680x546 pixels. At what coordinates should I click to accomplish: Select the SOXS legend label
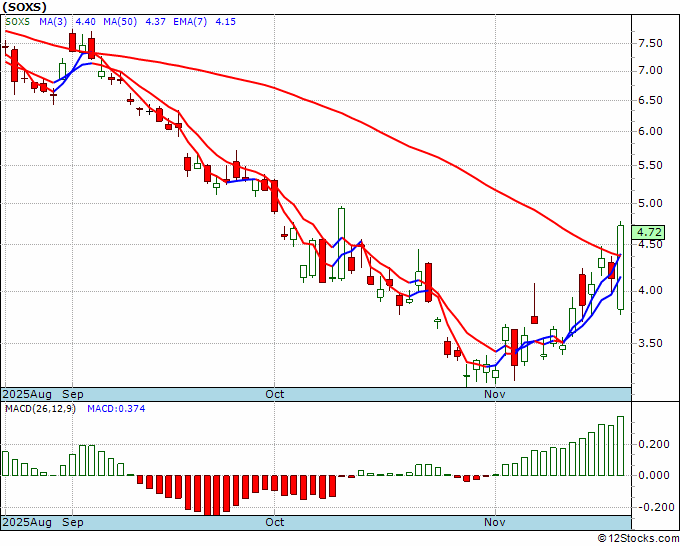point(17,22)
